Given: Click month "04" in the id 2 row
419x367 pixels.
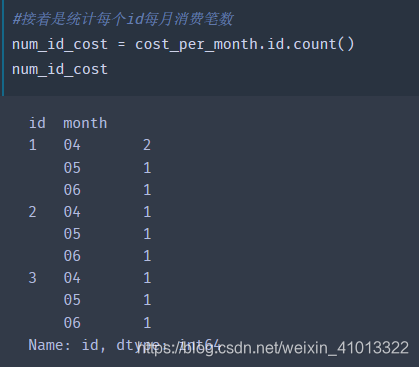Looking at the screenshot, I should 72,212.
